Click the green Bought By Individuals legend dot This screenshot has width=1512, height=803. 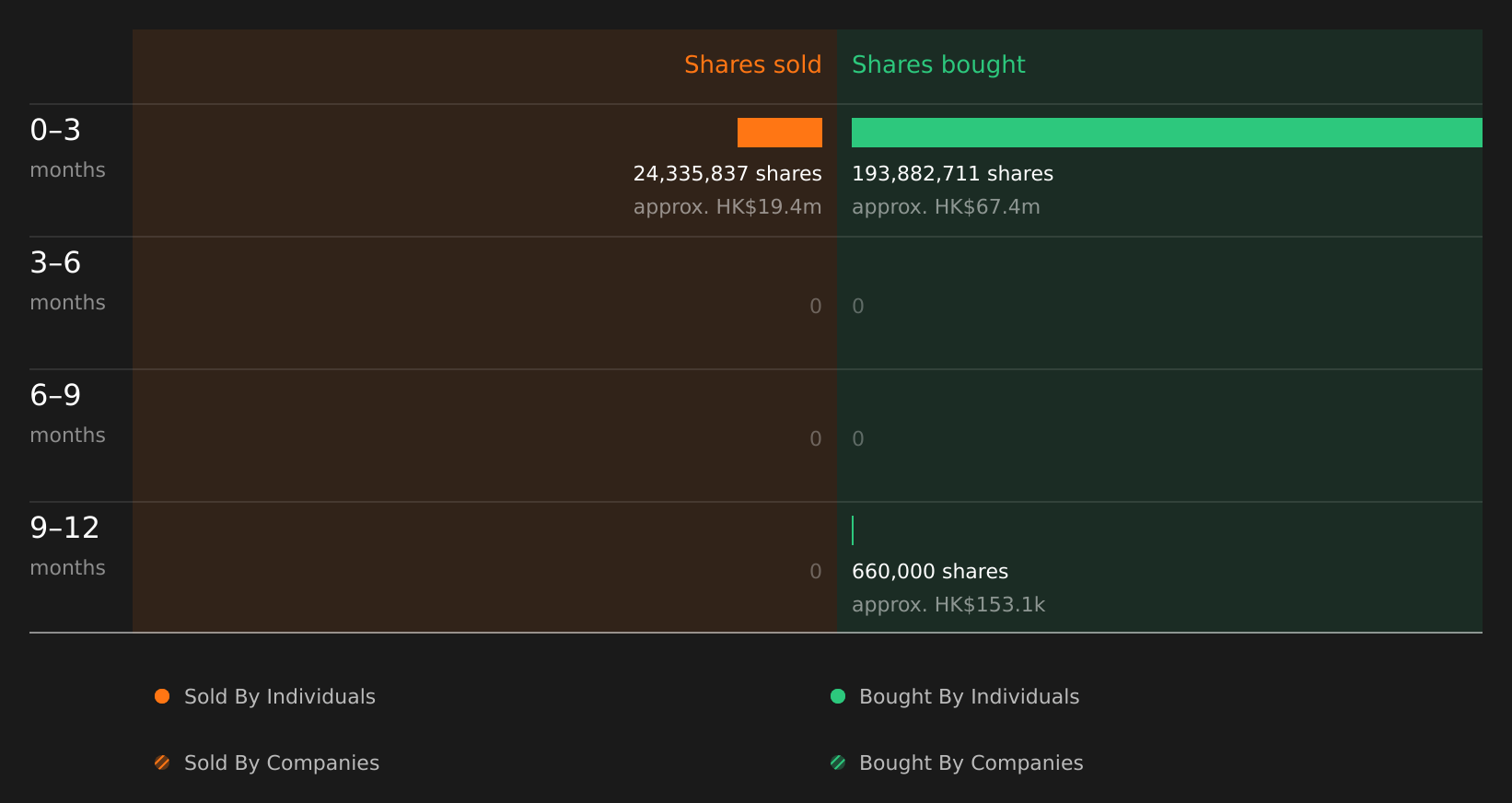(838, 696)
